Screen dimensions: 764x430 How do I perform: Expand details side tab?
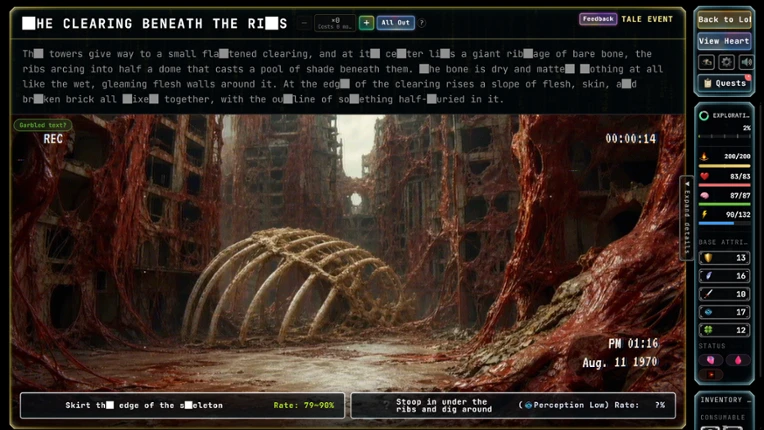pyautogui.click(x=687, y=218)
